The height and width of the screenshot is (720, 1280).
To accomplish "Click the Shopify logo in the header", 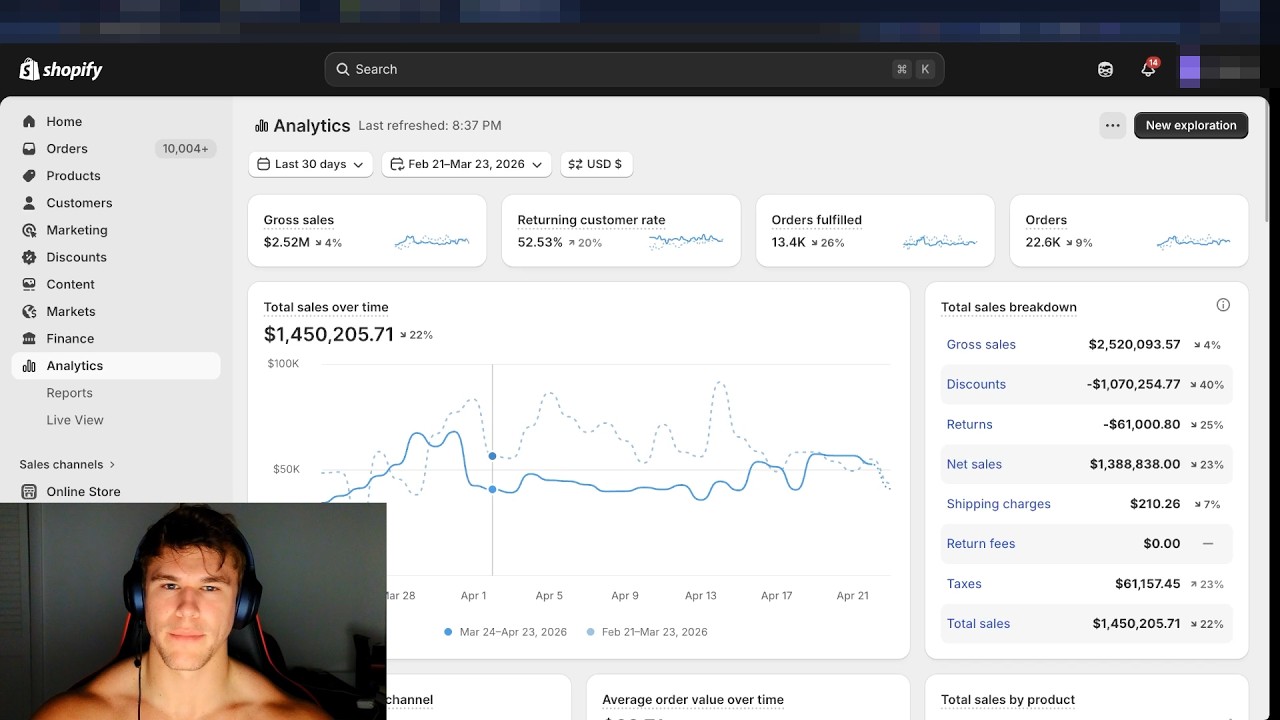I will 61,69.
